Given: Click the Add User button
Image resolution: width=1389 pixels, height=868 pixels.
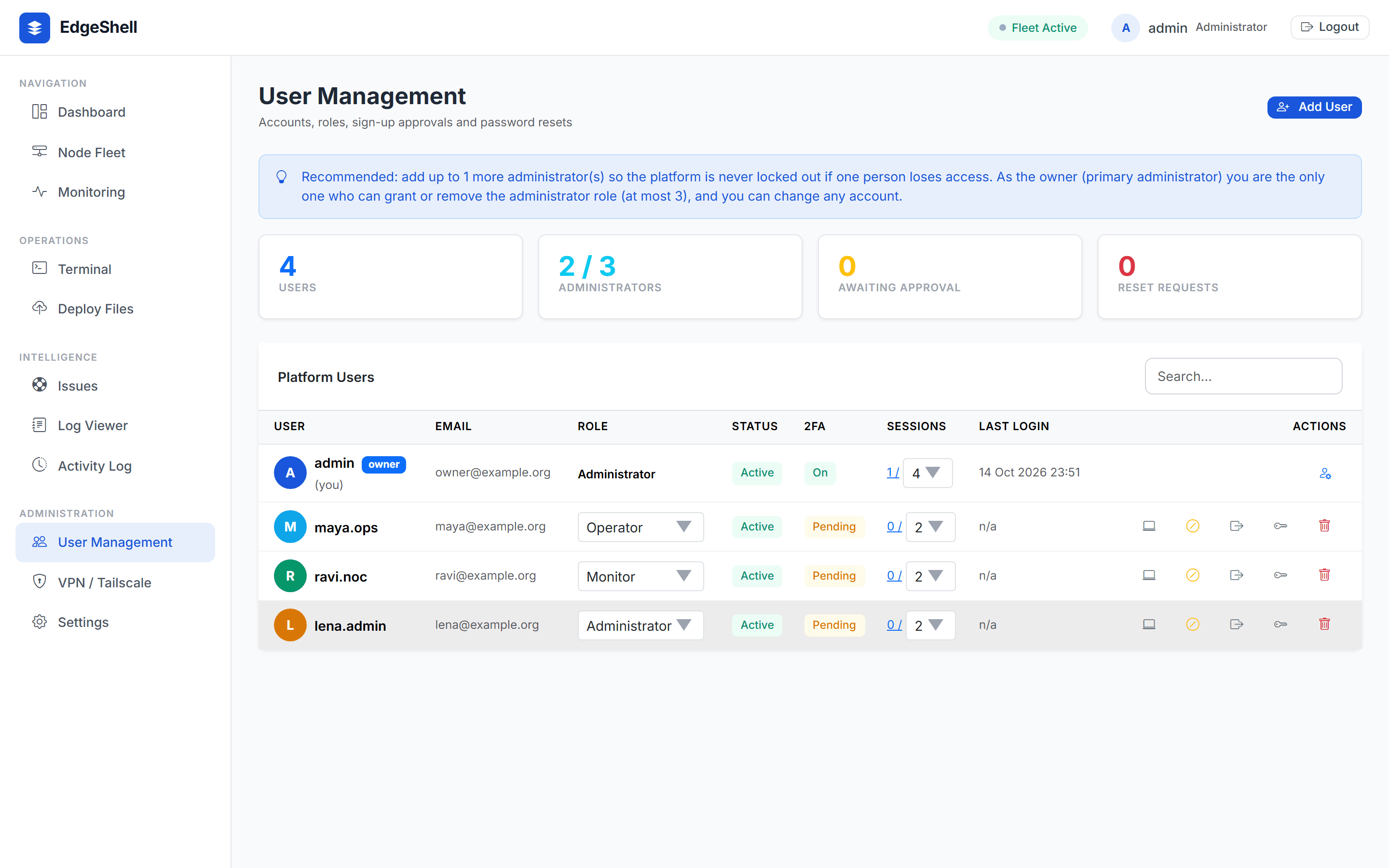Looking at the screenshot, I should pyautogui.click(x=1314, y=108).
